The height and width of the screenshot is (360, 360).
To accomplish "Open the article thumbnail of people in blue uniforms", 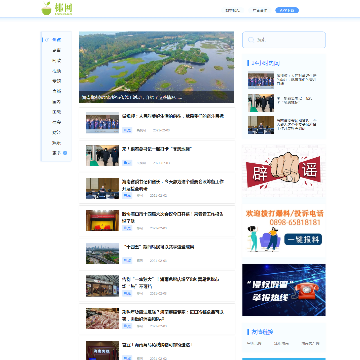I will click(102, 123).
